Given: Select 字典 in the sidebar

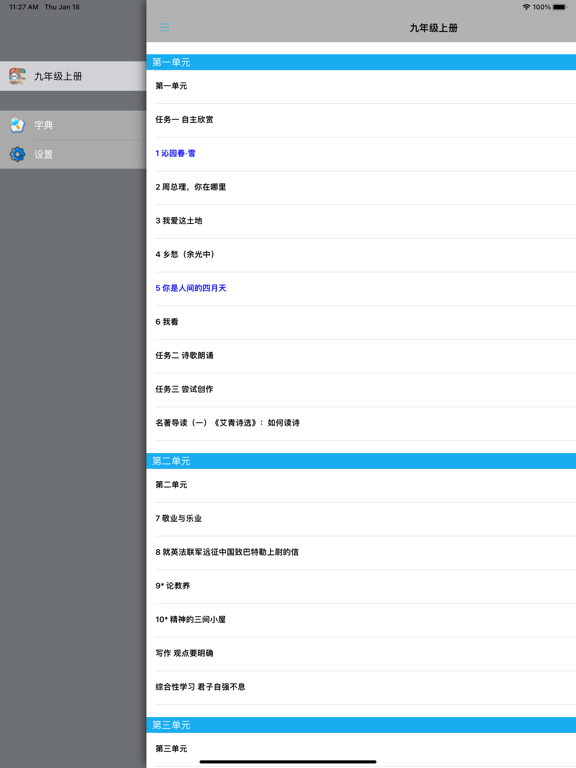Looking at the screenshot, I should (73, 125).
